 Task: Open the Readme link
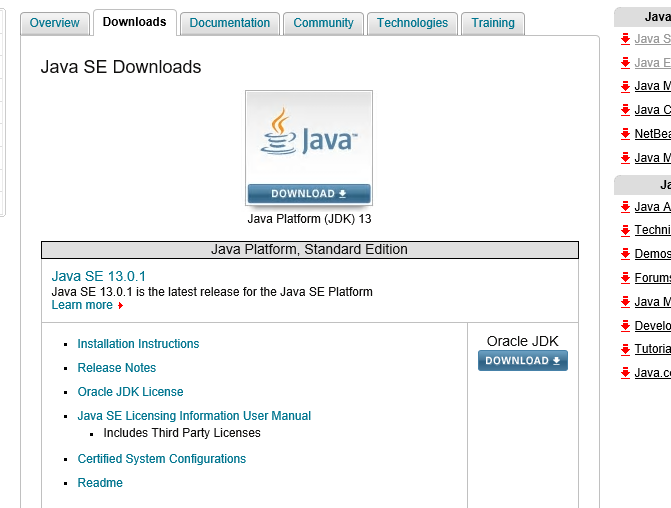point(100,483)
